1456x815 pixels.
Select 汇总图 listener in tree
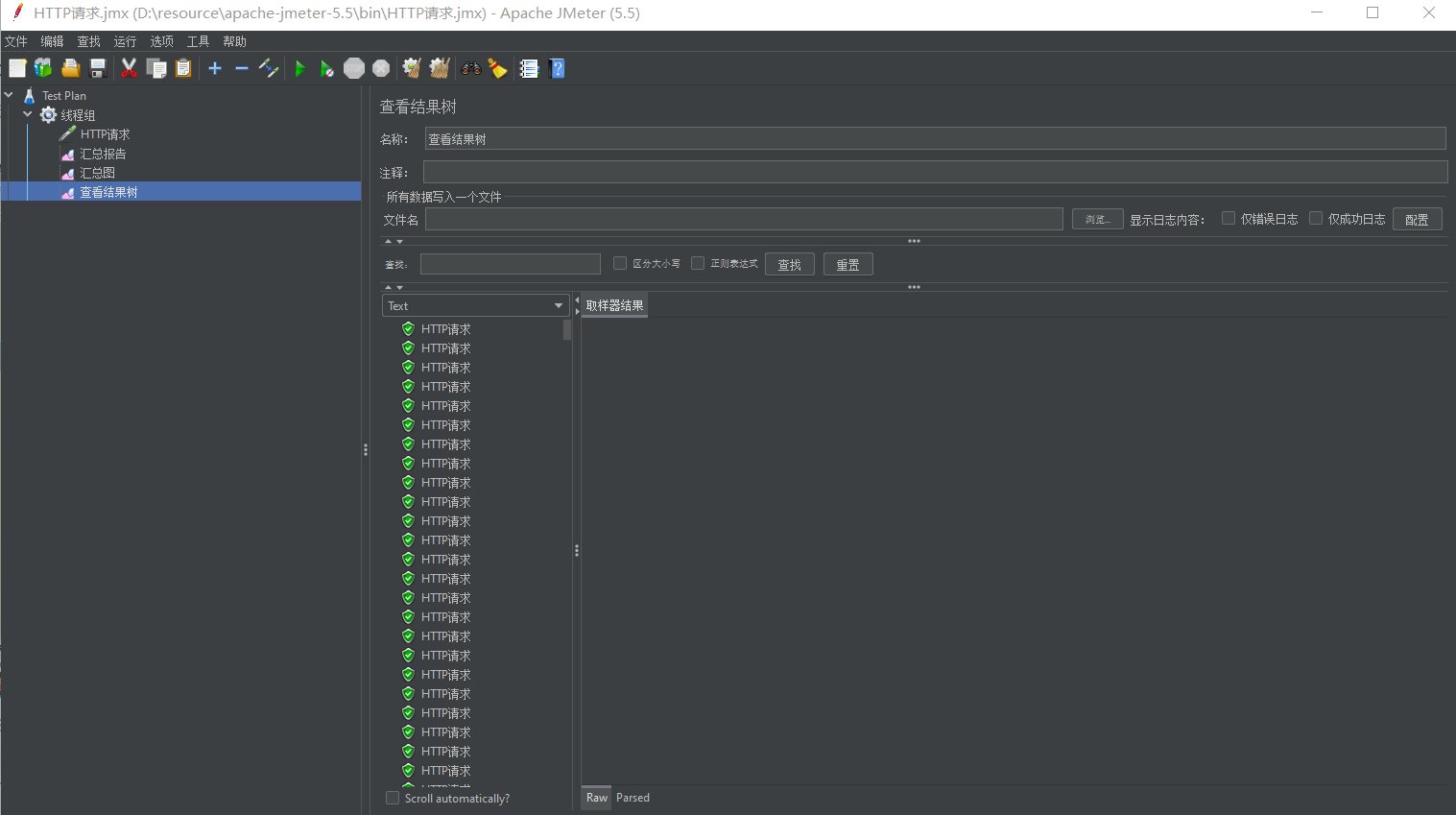[97, 173]
